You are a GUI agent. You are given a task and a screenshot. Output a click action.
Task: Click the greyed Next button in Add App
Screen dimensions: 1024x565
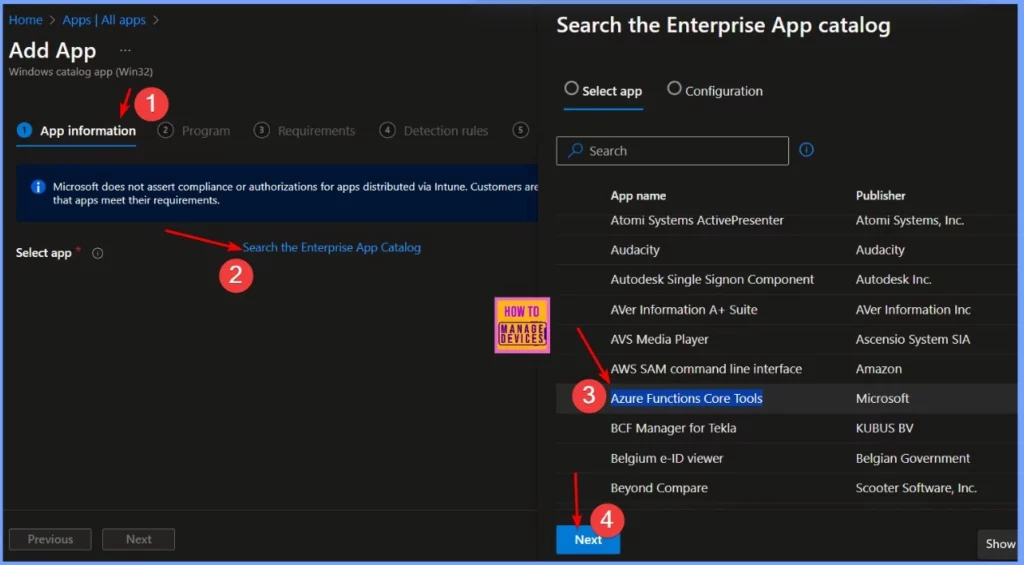(x=138, y=540)
